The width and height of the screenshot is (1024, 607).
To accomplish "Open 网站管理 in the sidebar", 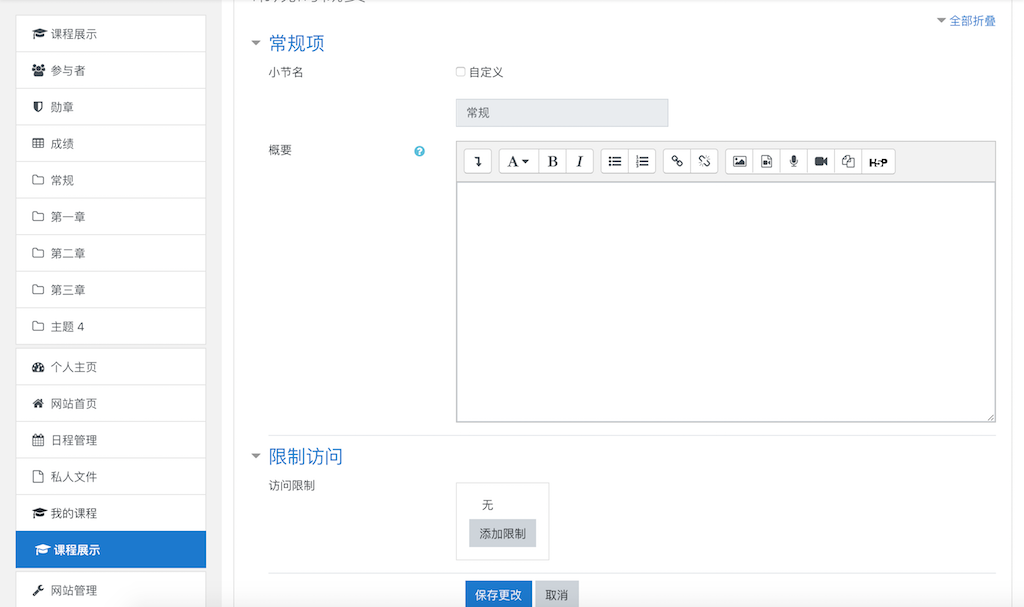I will [110, 590].
